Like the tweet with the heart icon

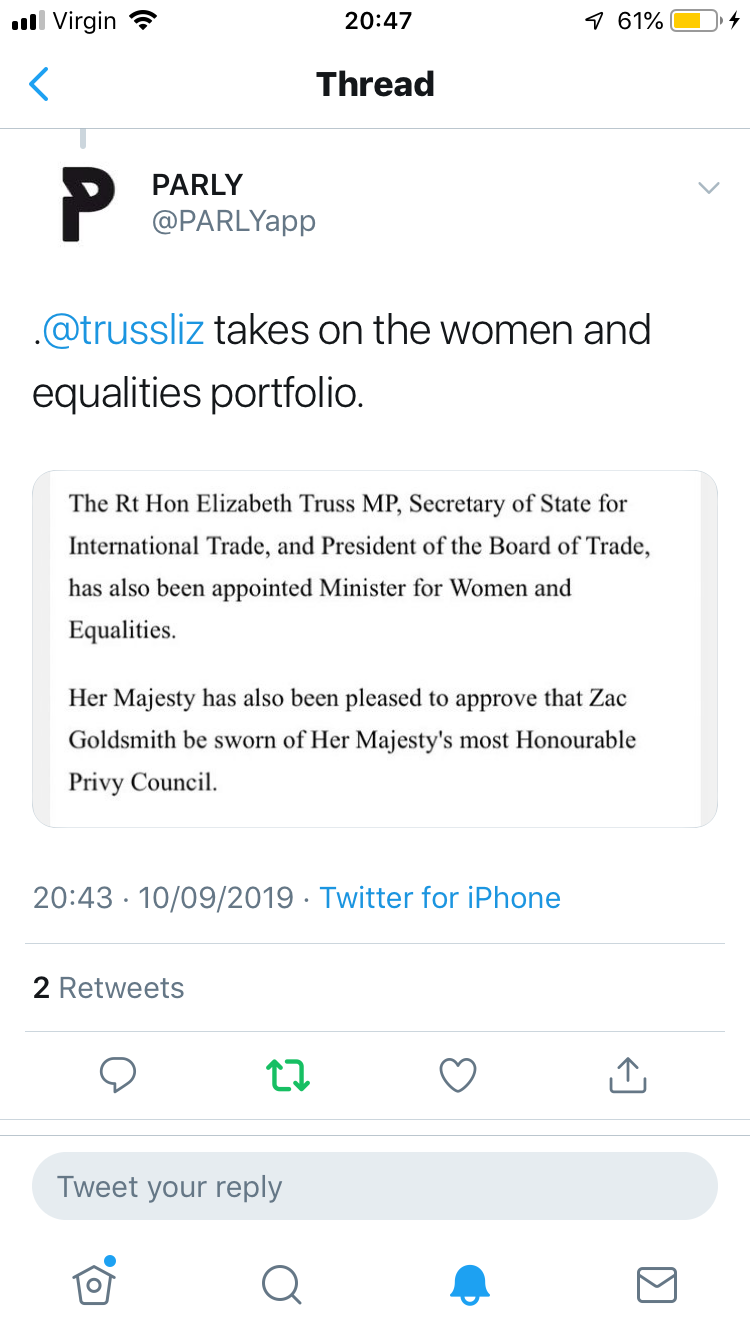click(458, 1075)
